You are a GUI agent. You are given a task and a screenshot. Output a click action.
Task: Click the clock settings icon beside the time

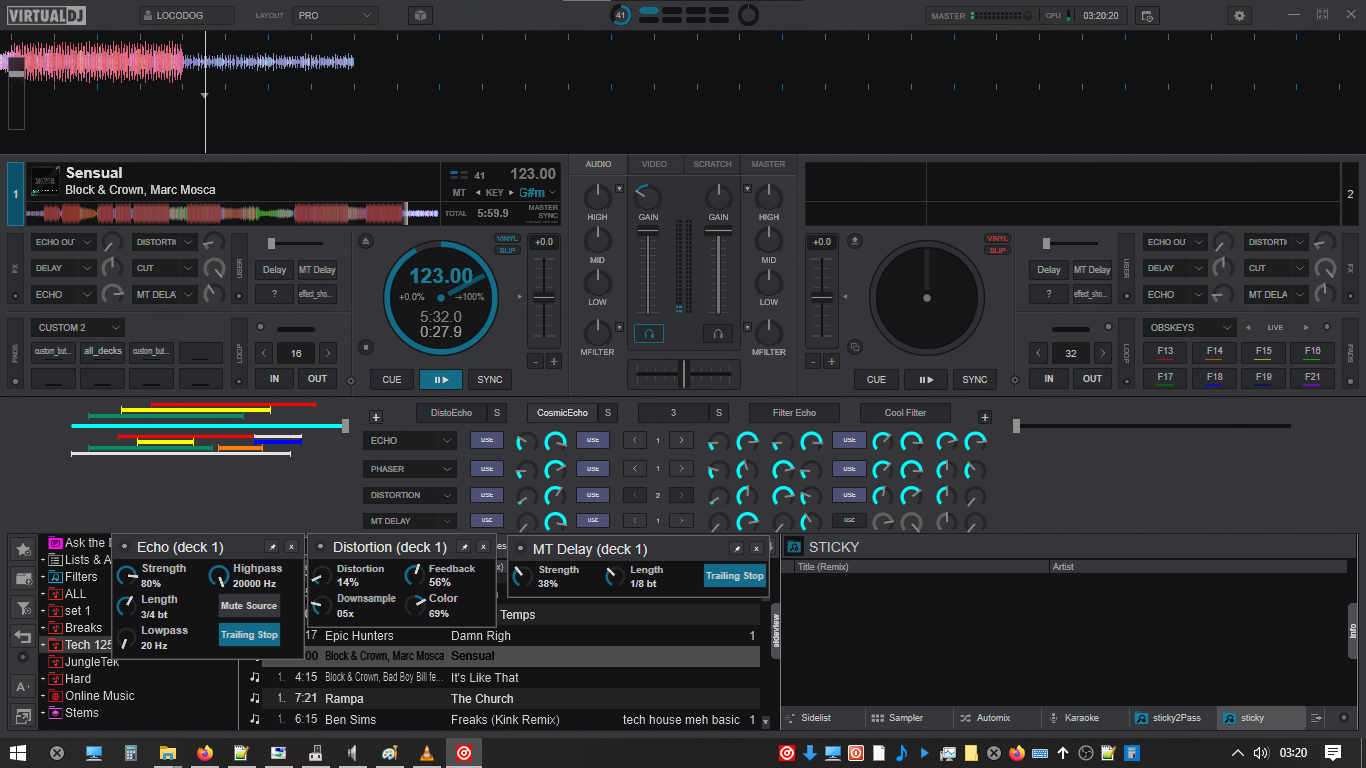coord(1146,16)
